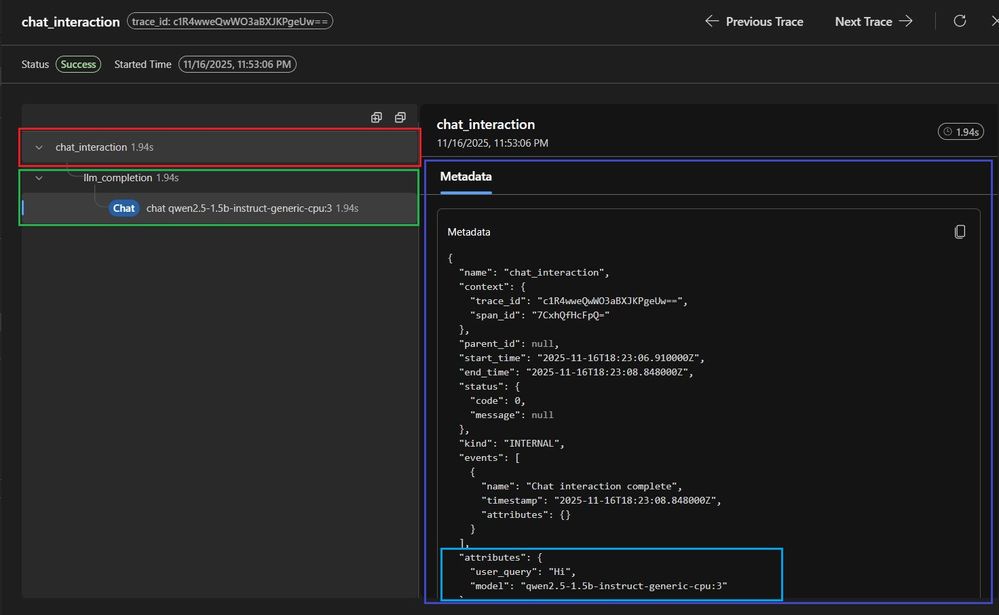
Task: Collapse the llm_completion span row
Action: click(x=39, y=178)
